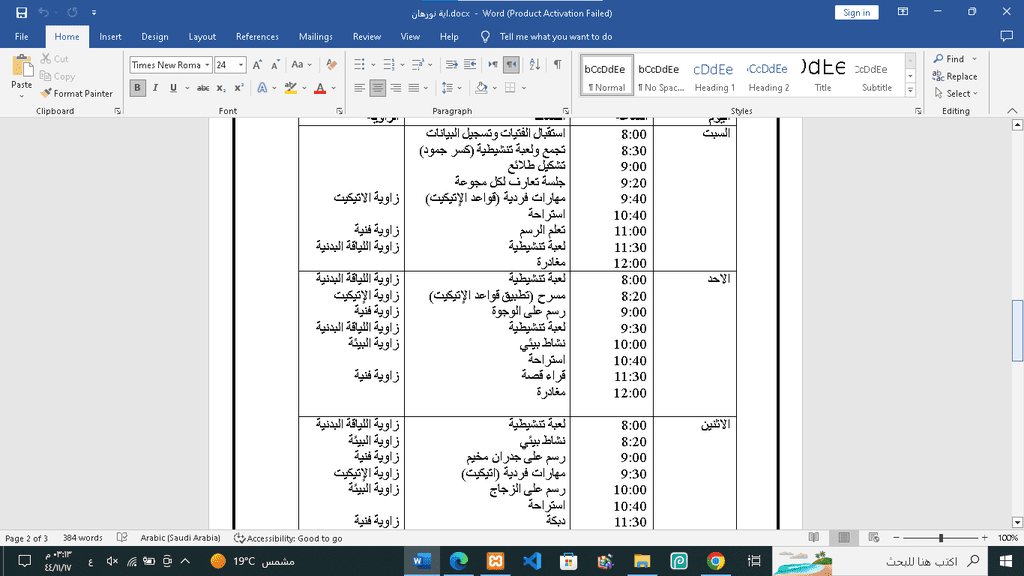Switch to the Insert tab

coord(110,37)
